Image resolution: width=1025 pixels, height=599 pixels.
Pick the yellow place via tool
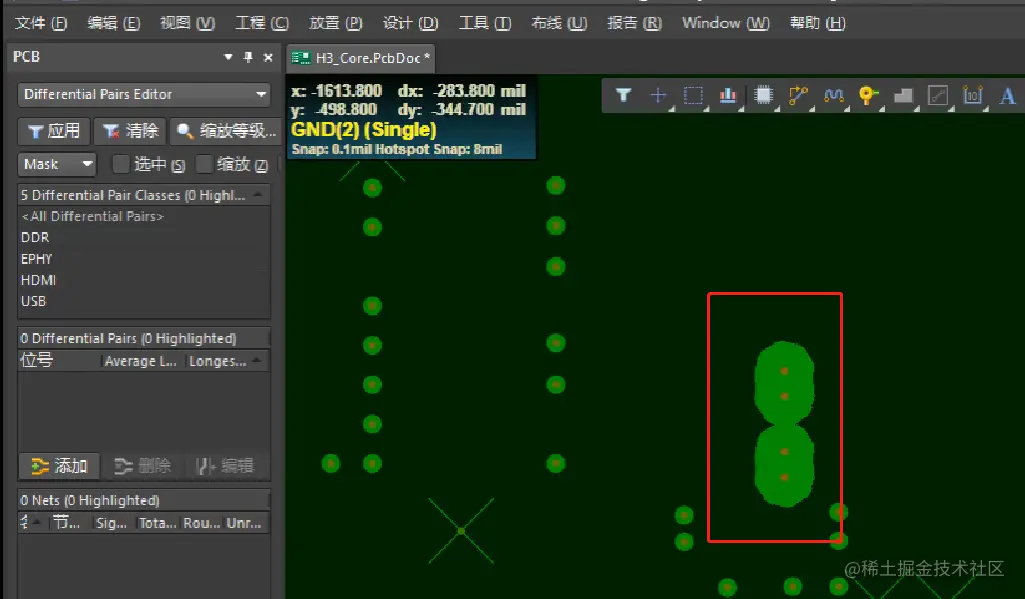[868, 95]
